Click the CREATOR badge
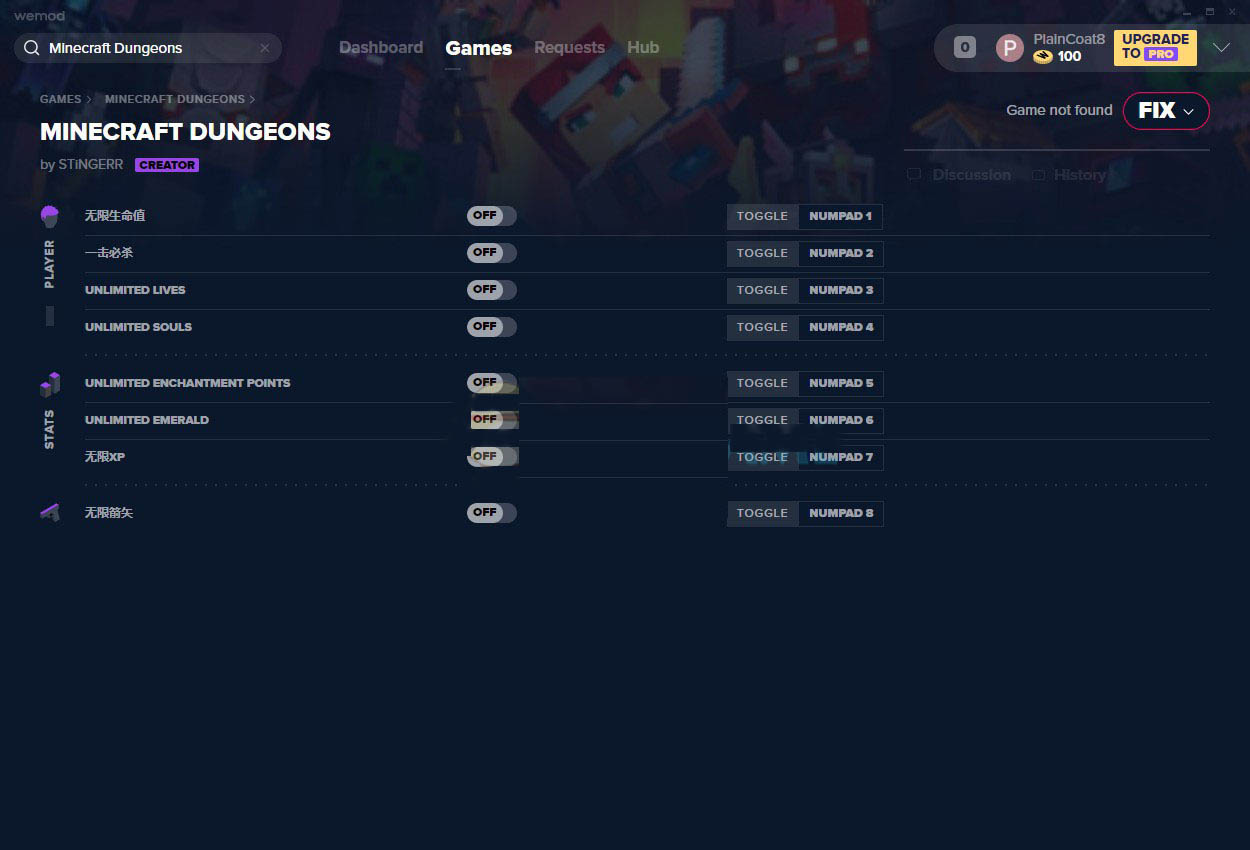1250x850 pixels. pyautogui.click(x=167, y=165)
